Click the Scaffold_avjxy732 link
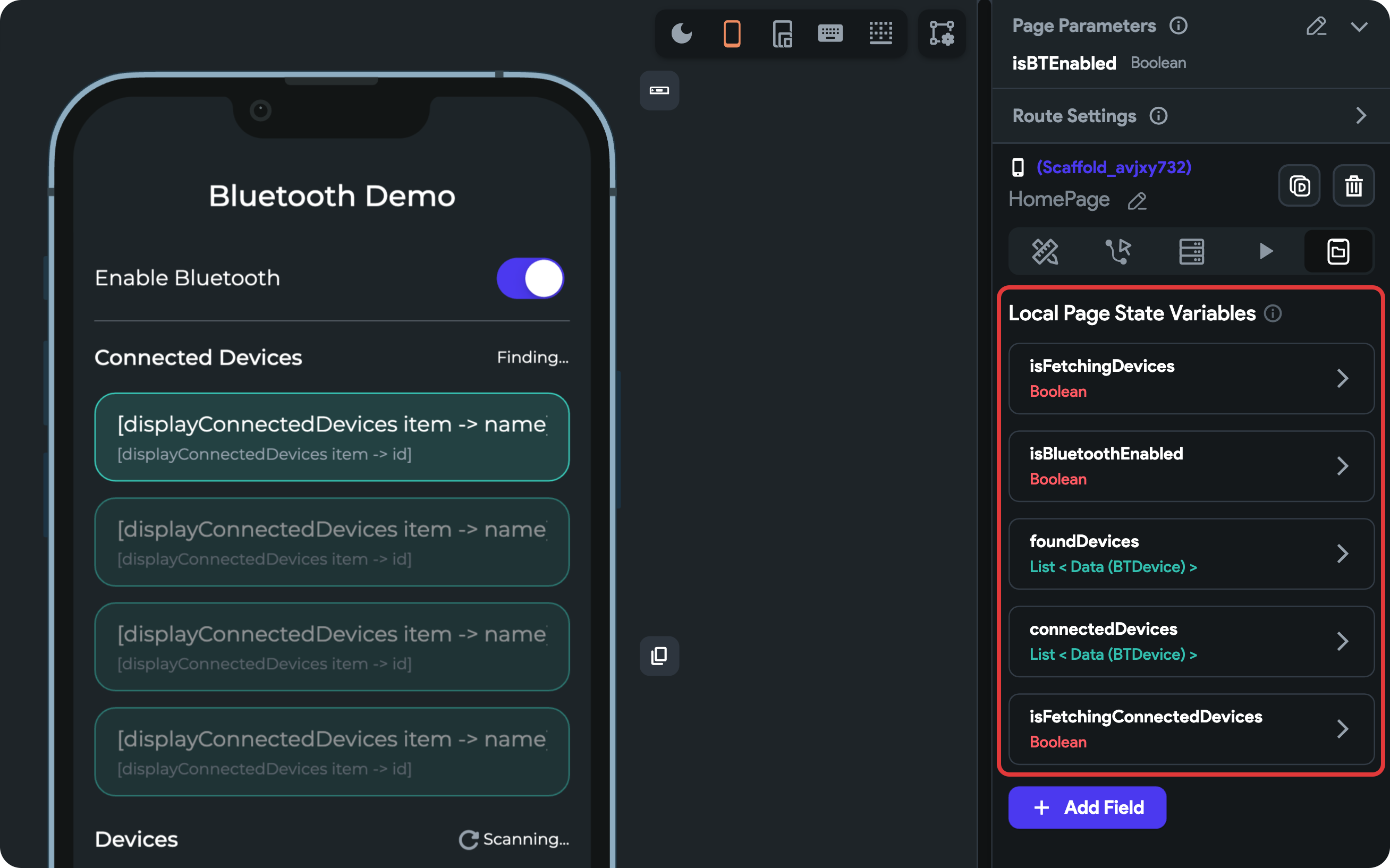Screen dimensions: 1390x868 click(x=1113, y=167)
